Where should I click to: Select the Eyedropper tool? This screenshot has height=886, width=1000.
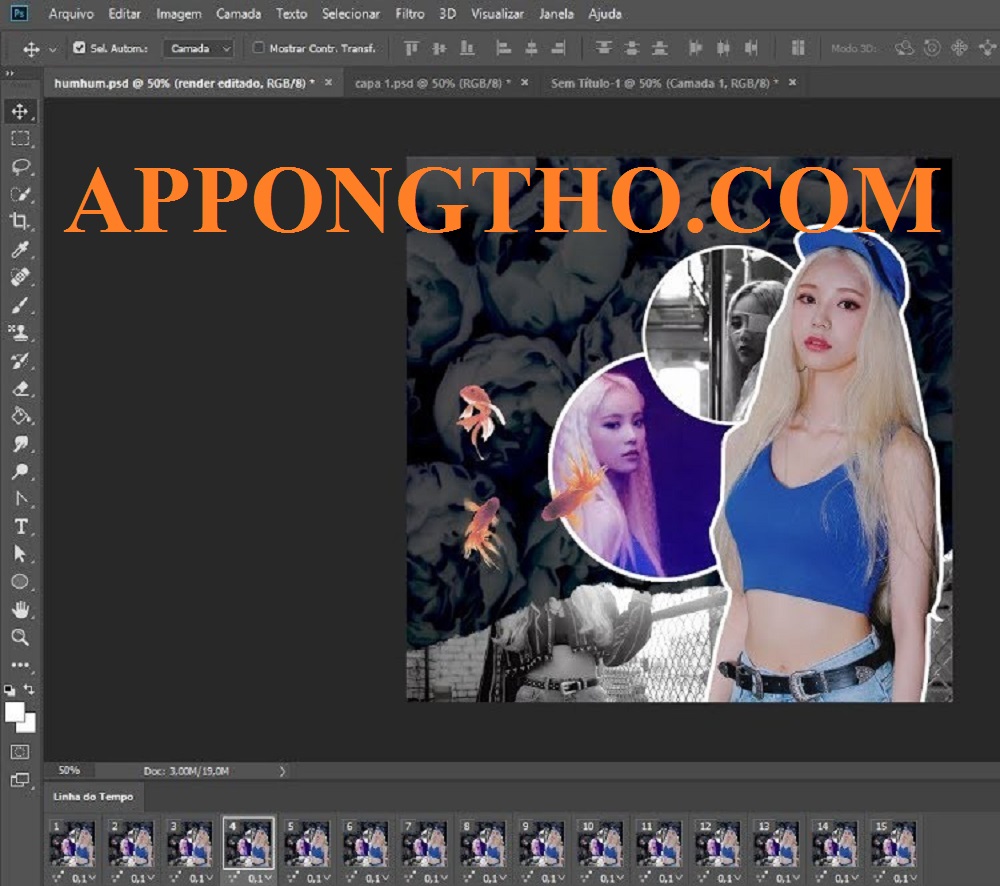20,249
